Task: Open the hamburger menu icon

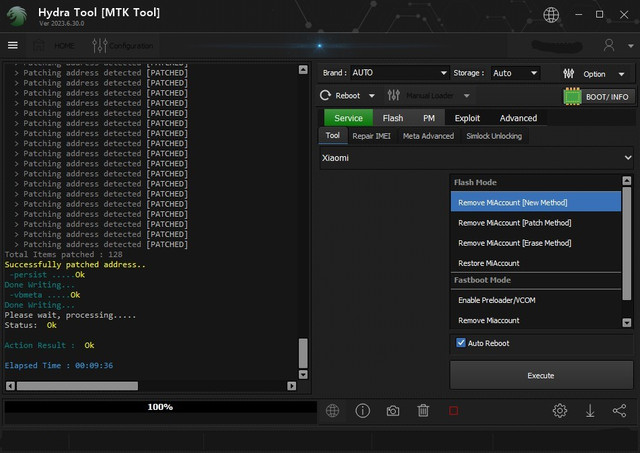Action: pos(13,45)
